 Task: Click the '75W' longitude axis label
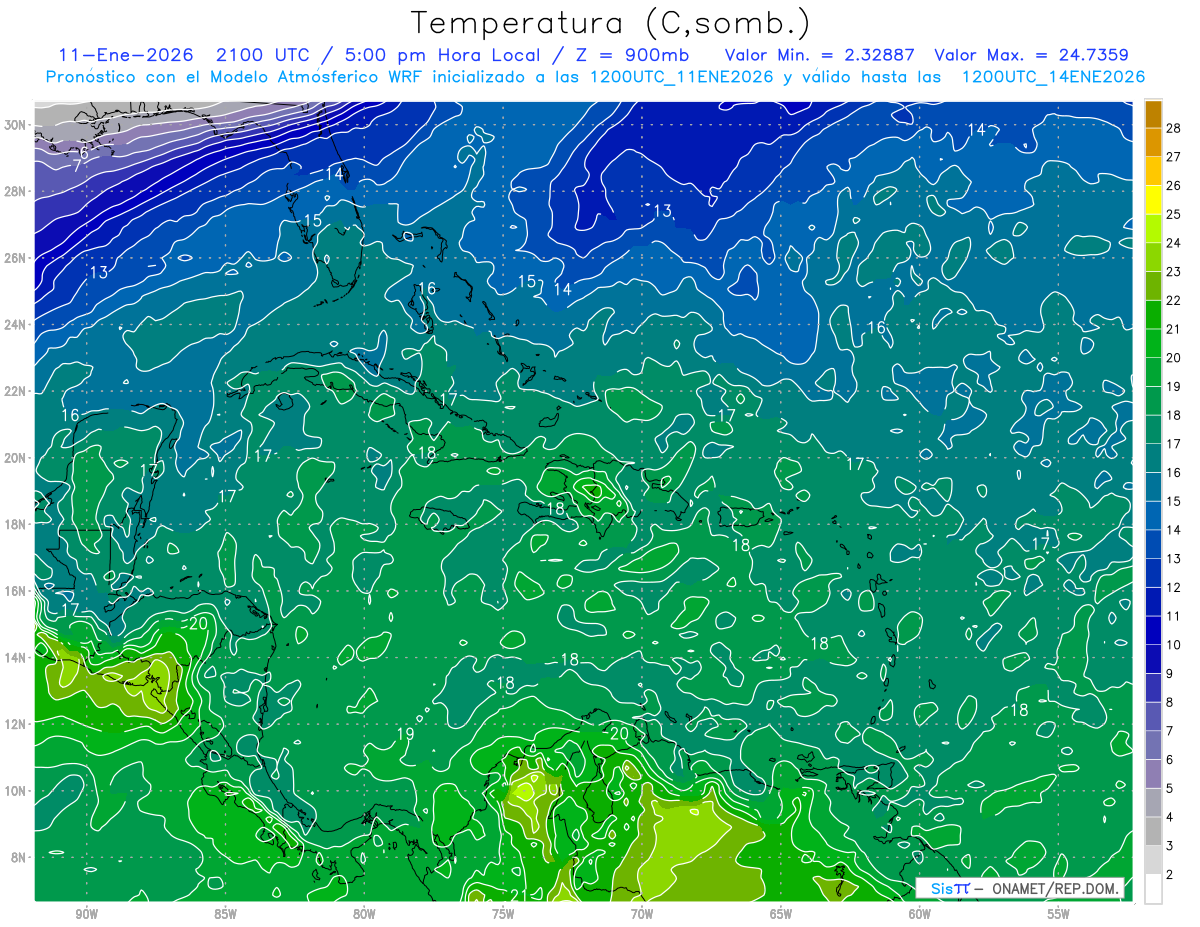pos(503,915)
